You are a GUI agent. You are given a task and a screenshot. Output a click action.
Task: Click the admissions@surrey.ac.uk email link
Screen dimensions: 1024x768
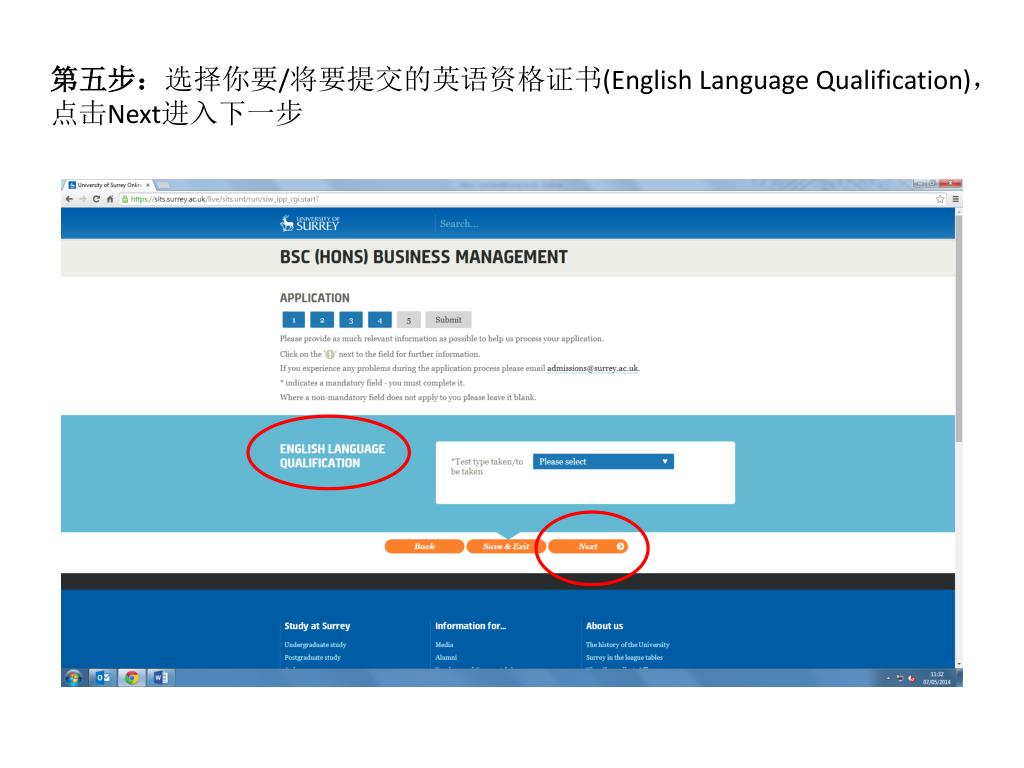[x=593, y=368]
